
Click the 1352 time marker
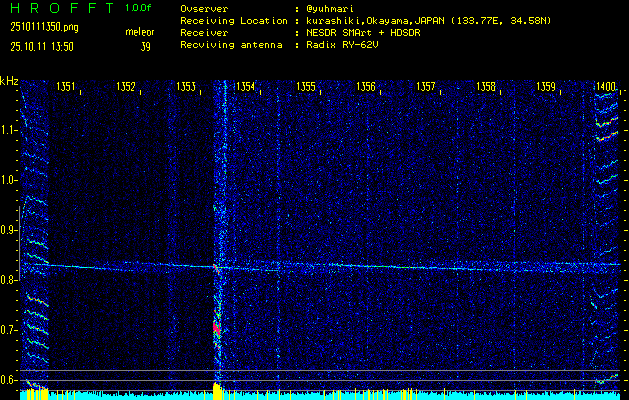tap(126, 87)
